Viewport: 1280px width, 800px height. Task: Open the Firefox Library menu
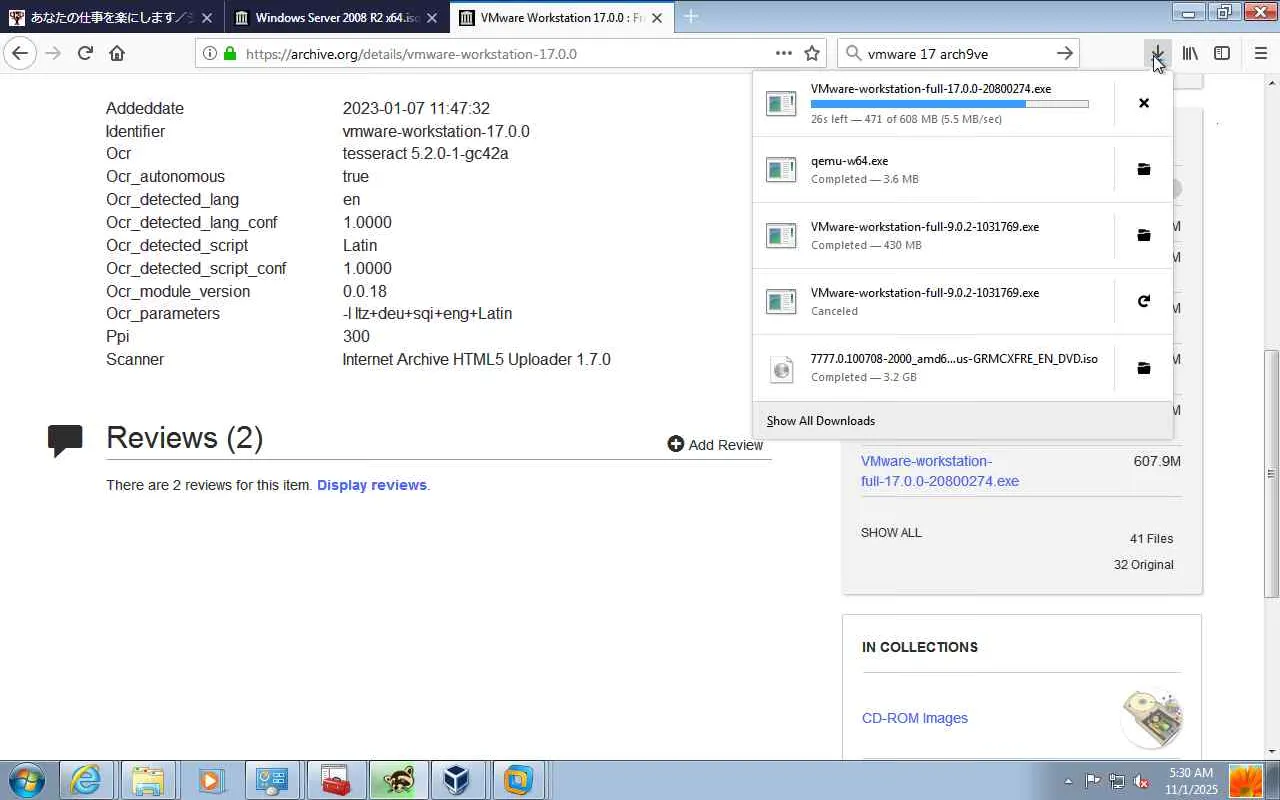[1190, 54]
